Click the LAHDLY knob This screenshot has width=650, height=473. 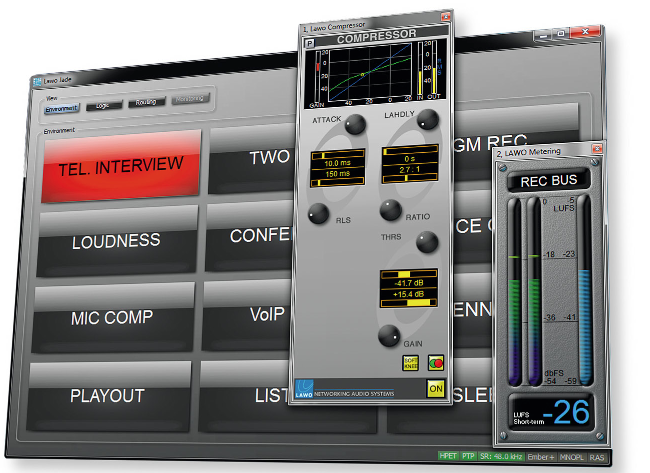[x=428, y=120]
